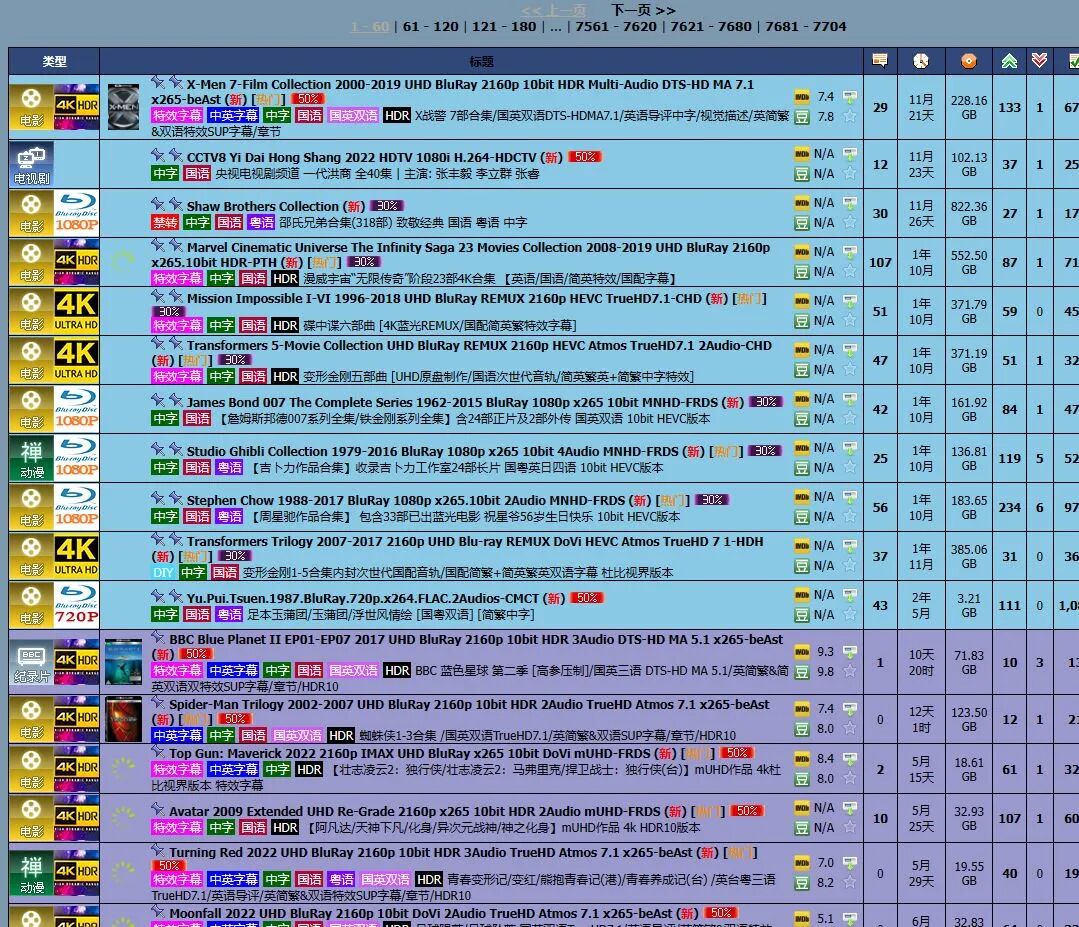Open leecher count 6 of Stephen Chow row
This screenshot has height=927, width=1079.
point(1039,507)
